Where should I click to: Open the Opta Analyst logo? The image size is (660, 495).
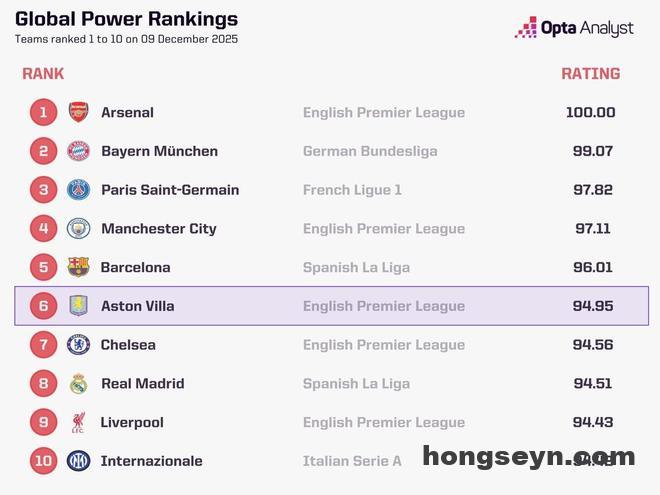tap(574, 28)
